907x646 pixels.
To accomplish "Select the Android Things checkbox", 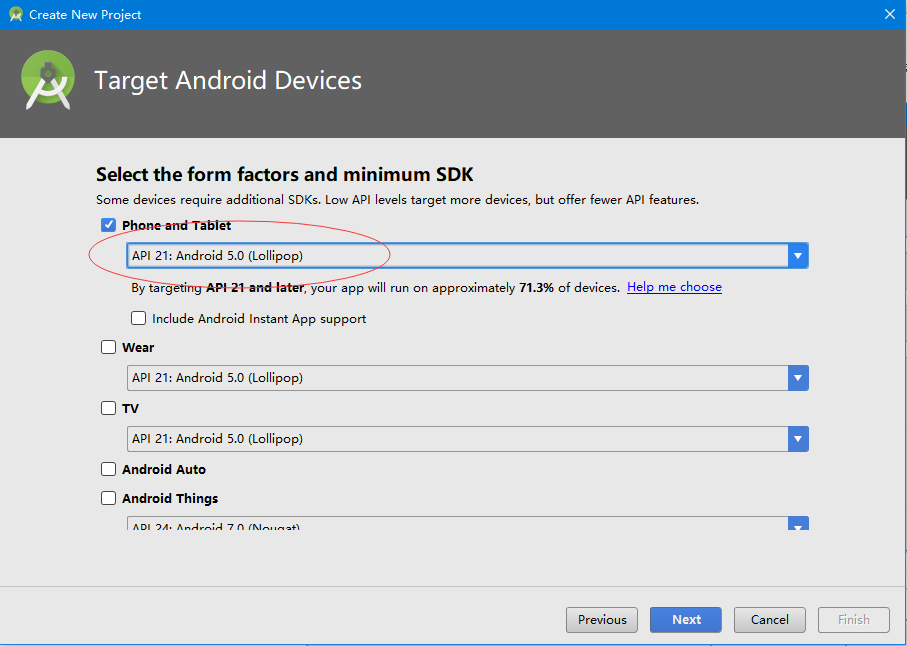I will [x=108, y=498].
